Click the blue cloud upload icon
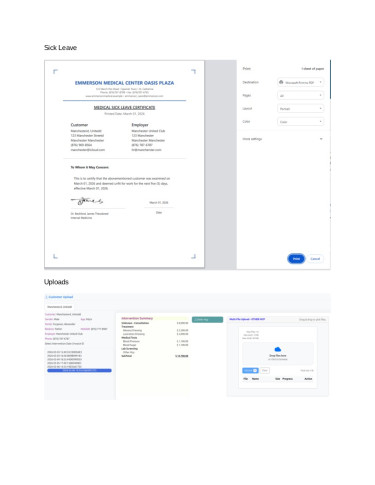Viewport: 375px width, 485px height. click(x=277, y=349)
